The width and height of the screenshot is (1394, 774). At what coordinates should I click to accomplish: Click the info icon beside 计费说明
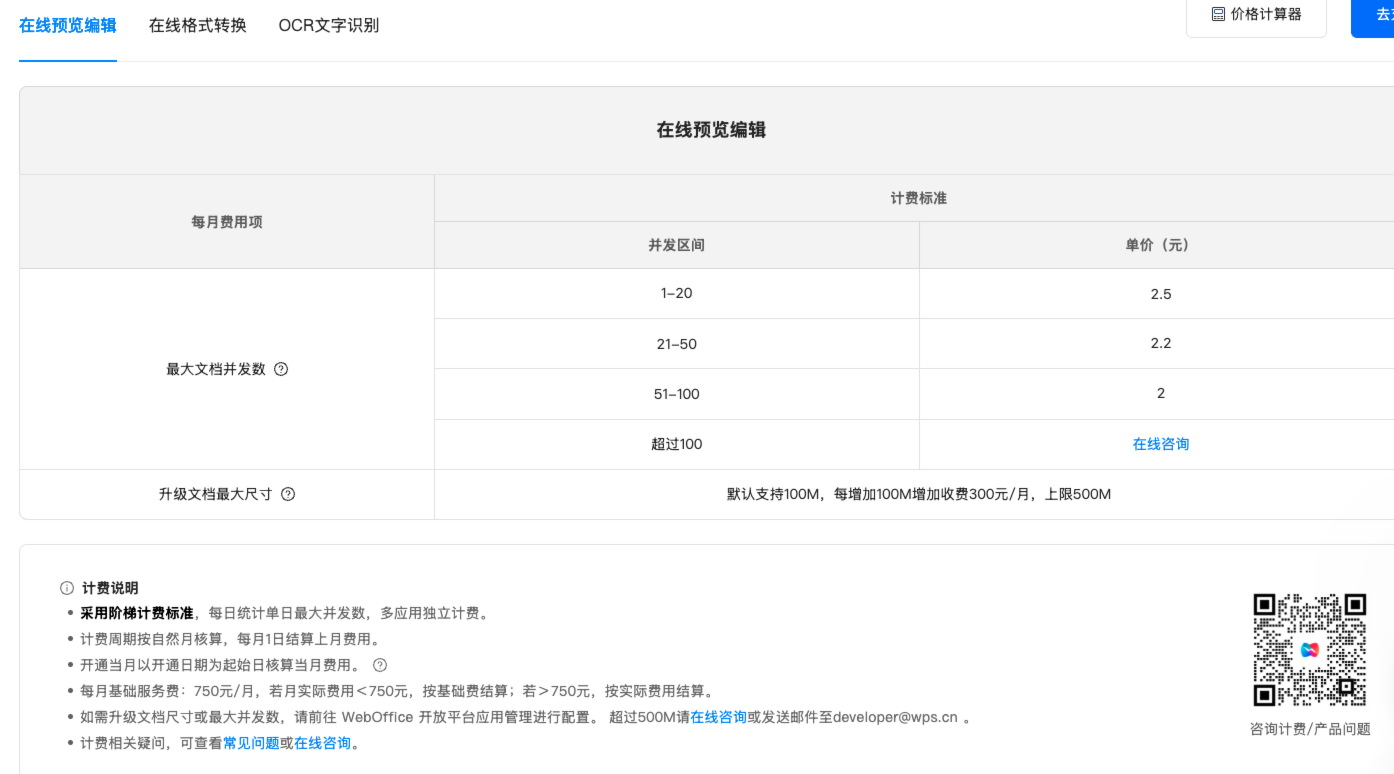(67, 588)
